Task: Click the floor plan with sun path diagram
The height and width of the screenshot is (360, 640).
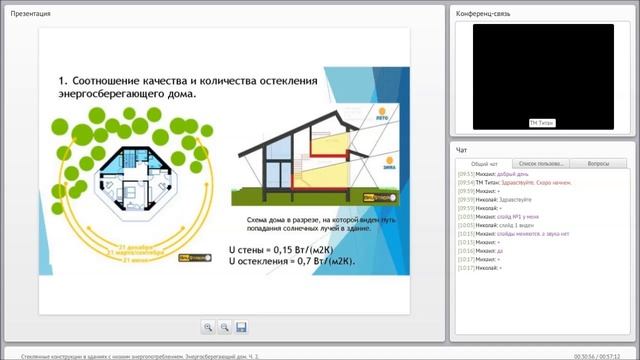Action: tap(132, 184)
